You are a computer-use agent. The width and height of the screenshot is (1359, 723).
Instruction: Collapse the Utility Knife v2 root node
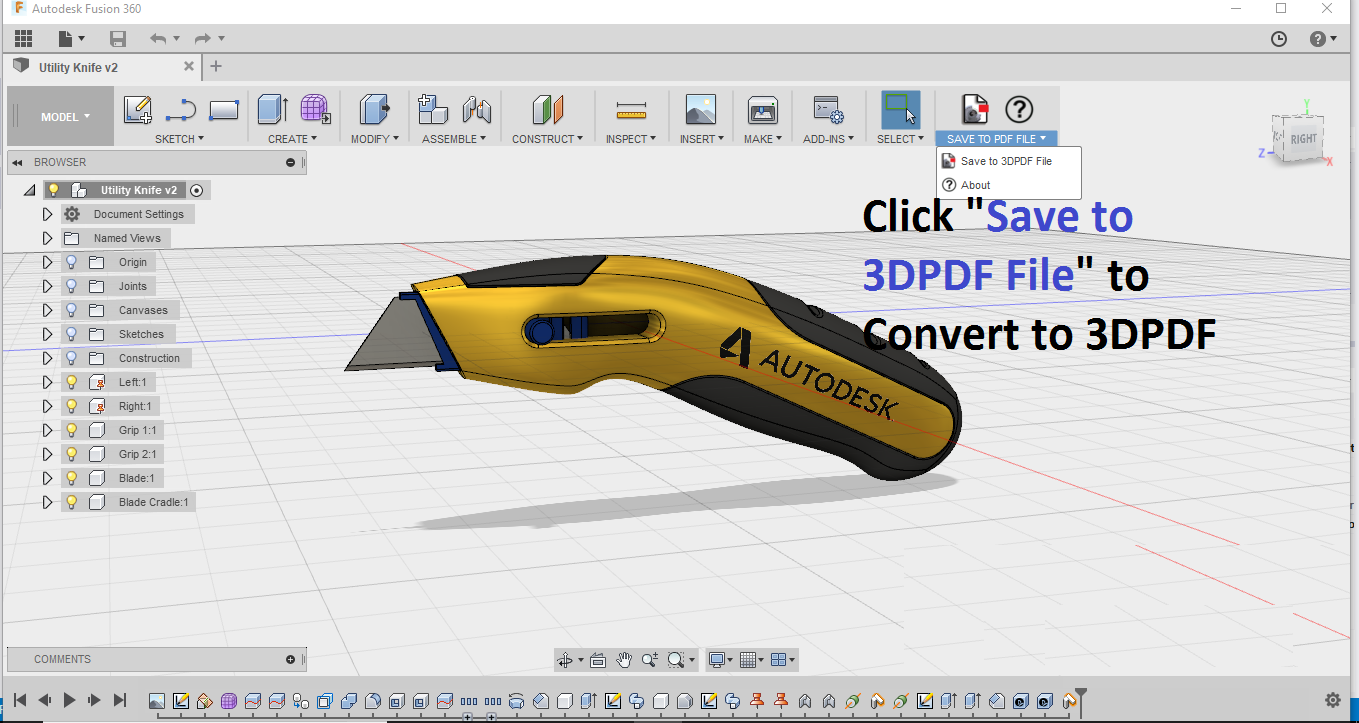pyautogui.click(x=29, y=190)
